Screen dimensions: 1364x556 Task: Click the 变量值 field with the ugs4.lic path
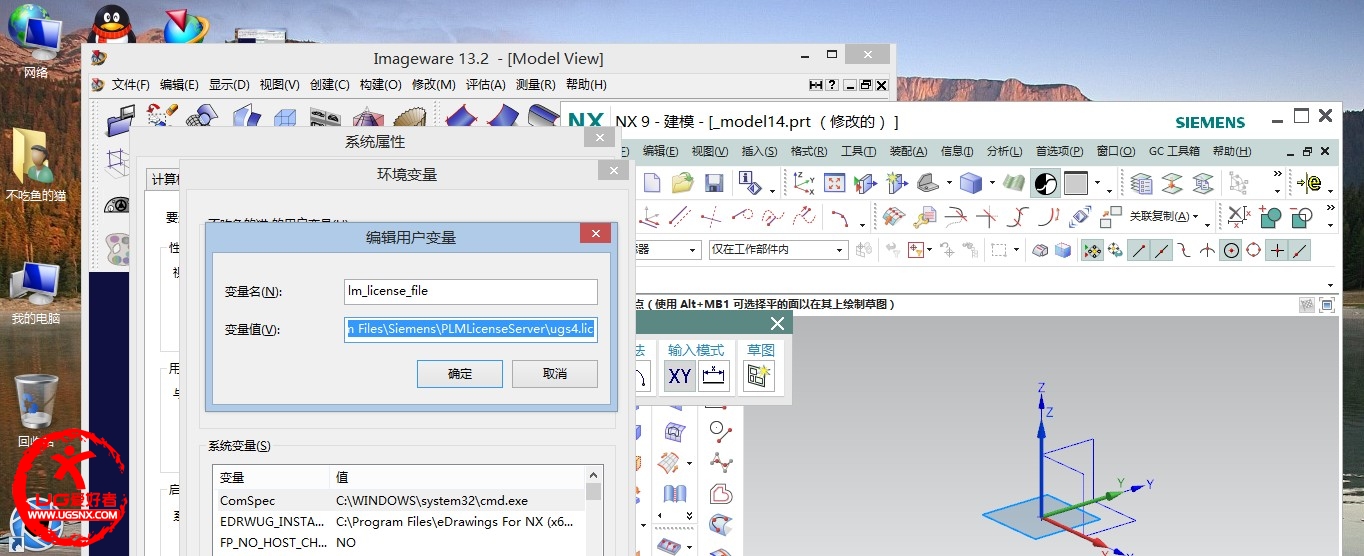point(471,329)
